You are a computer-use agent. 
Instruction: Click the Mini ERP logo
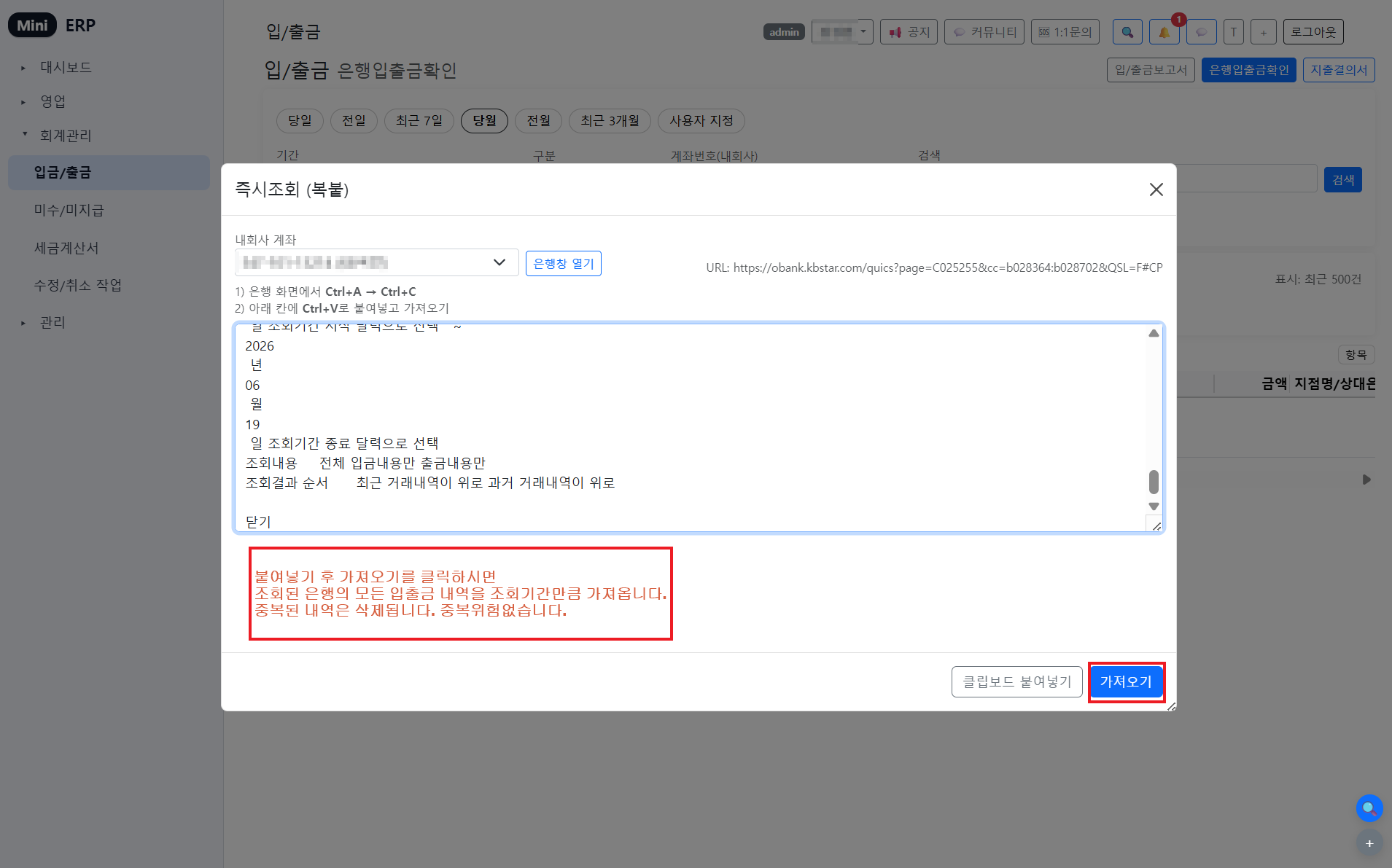point(52,26)
